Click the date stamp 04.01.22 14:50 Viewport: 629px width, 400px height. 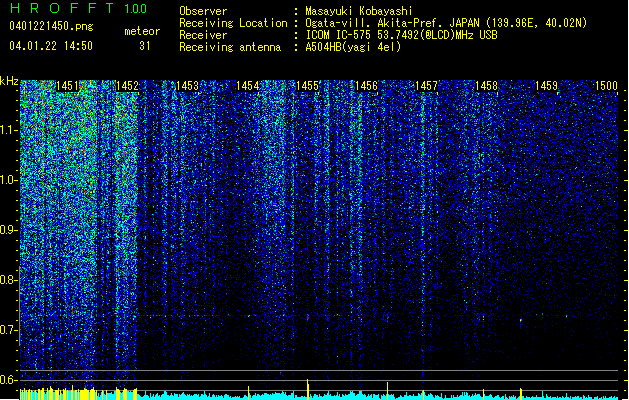(x=51, y=46)
